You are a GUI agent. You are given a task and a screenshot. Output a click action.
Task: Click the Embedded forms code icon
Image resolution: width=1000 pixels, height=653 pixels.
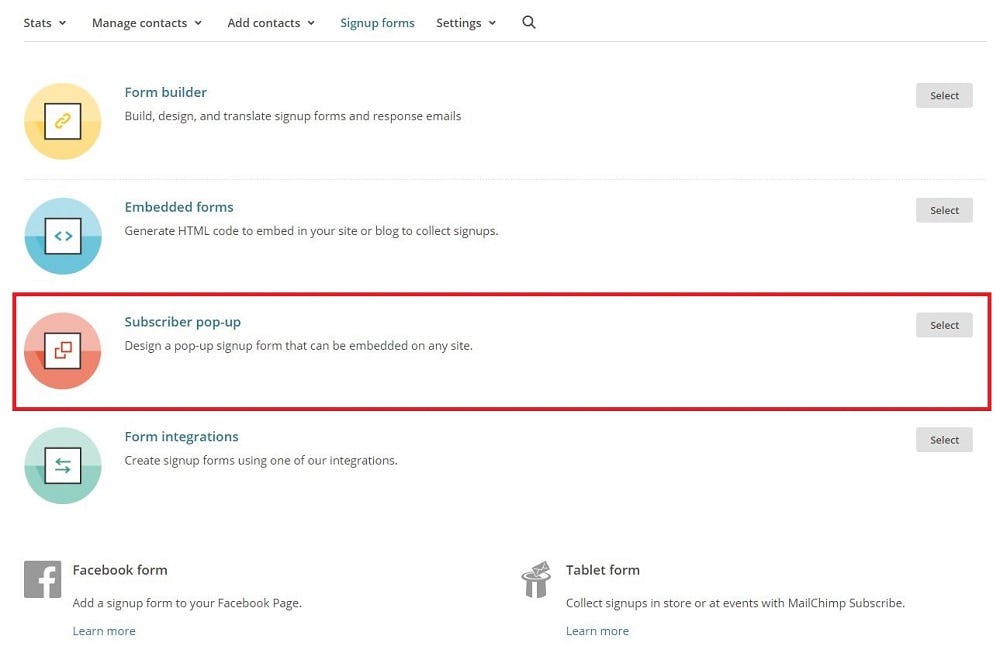click(62, 236)
